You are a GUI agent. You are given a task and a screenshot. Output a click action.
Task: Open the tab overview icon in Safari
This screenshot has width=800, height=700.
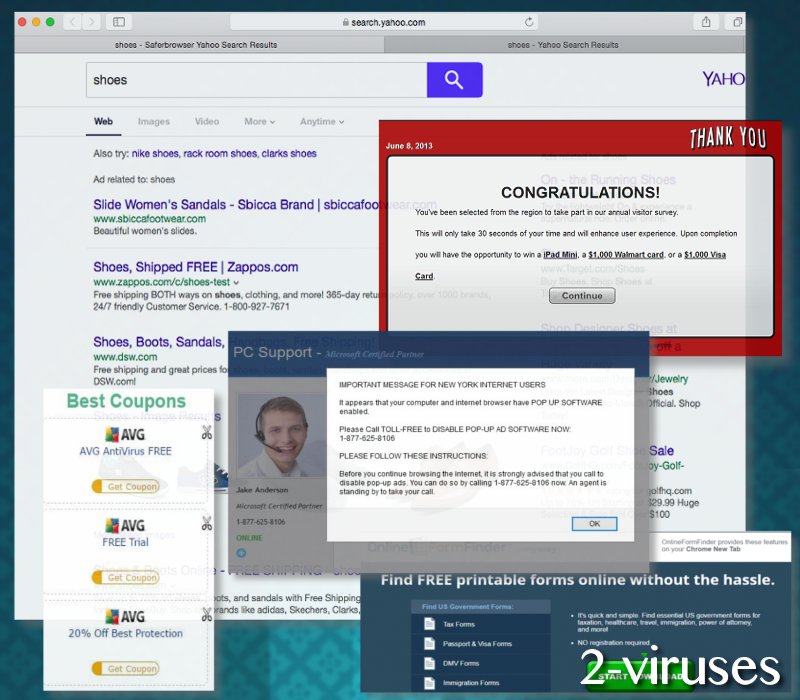[737, 20]
